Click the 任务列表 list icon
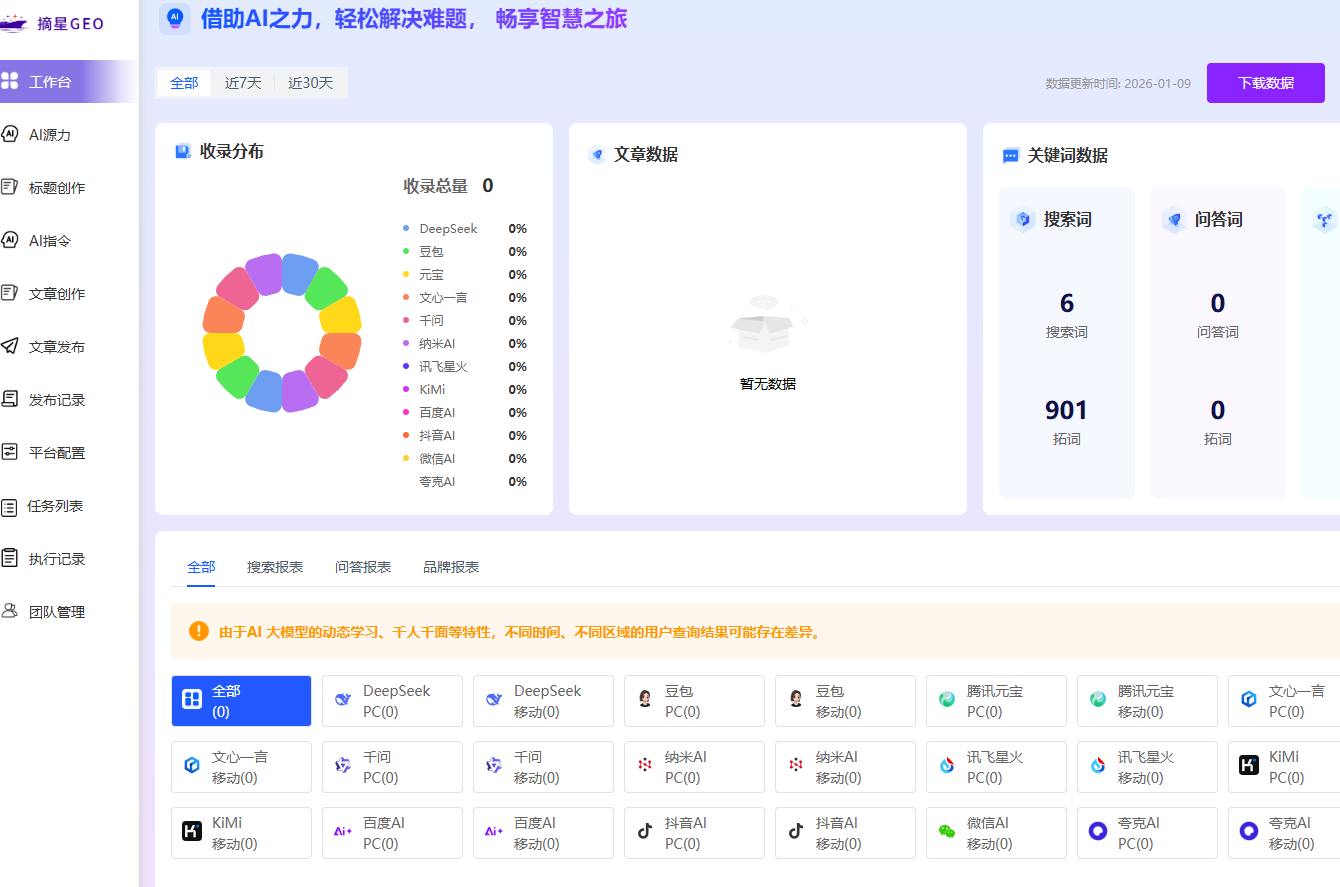 [10, 506]
